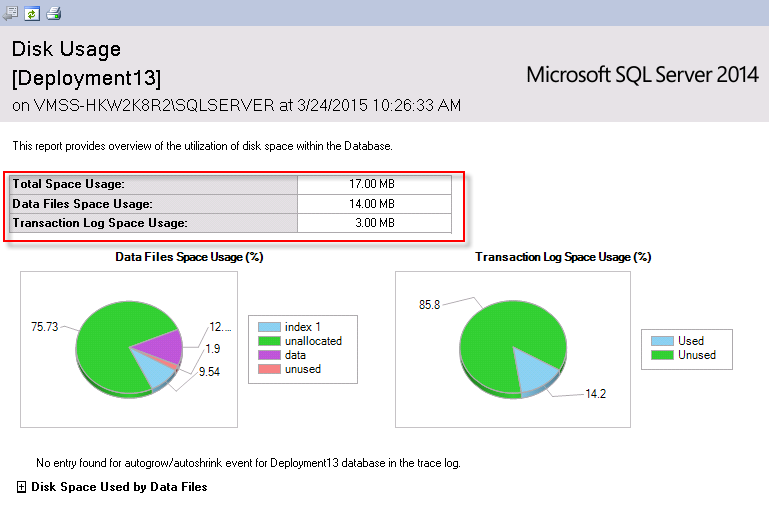
Task: Click the Used blue legend swatch
Action: pyautogui.click(x=662, y=341)
